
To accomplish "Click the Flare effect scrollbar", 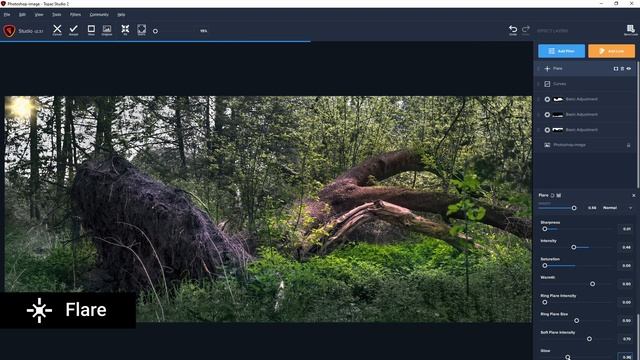I will (x=638, y=337).
